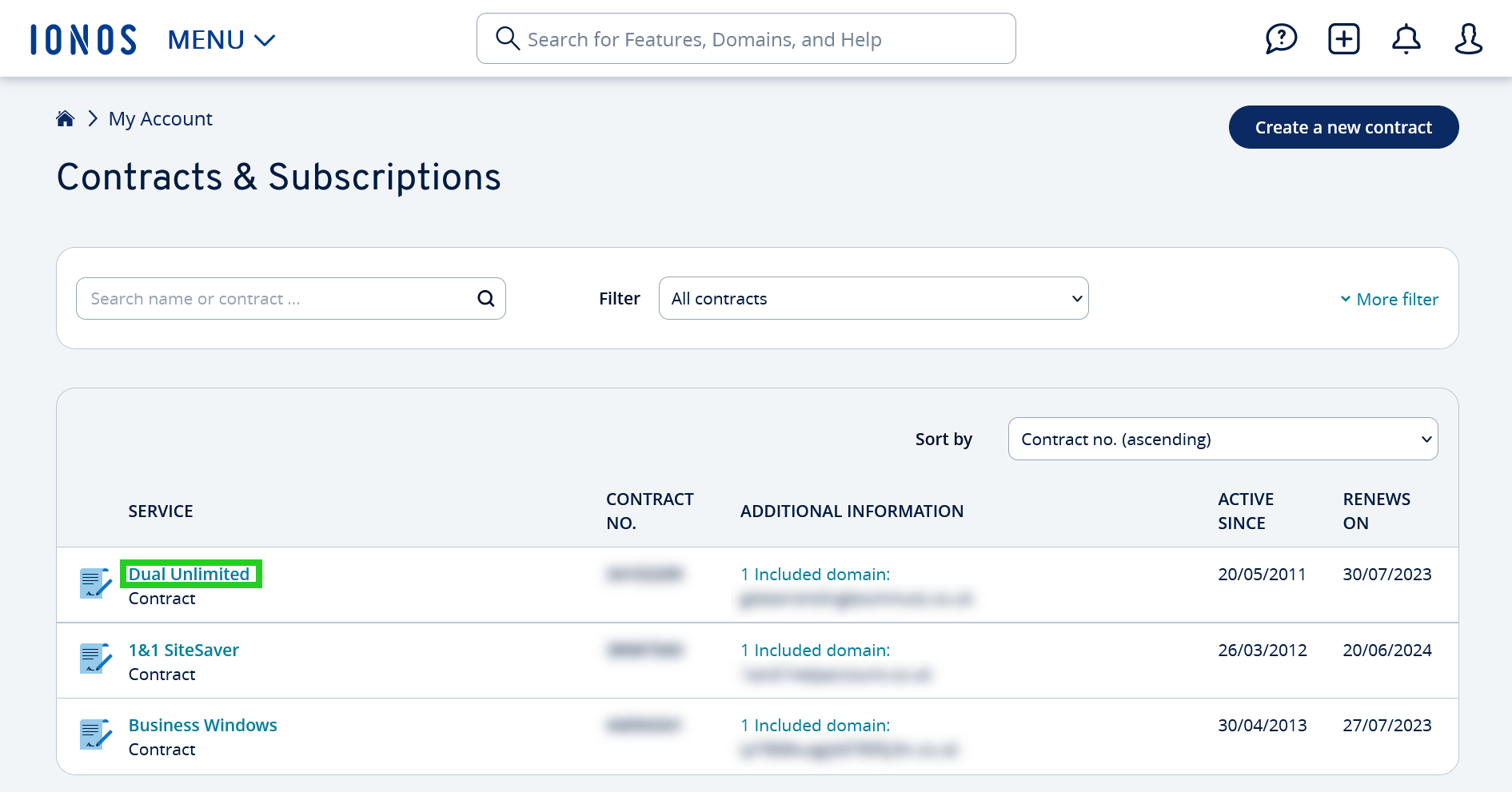Click the IONOS logo
The width and height of the screenshot is (1512, 792).
[83, 40]
